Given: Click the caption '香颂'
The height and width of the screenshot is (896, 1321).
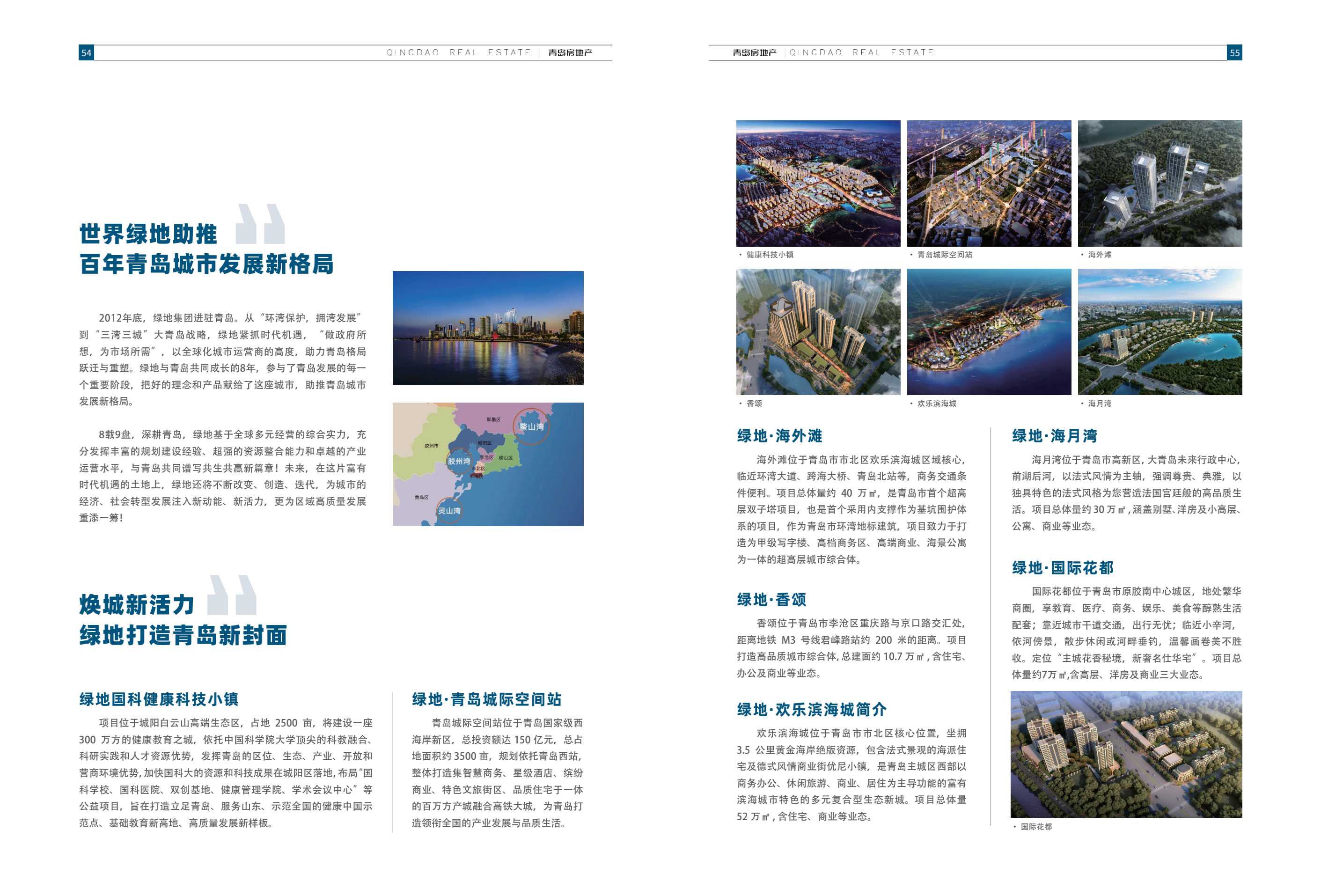Looking at the screenshot, I should (x=754, y=404).
